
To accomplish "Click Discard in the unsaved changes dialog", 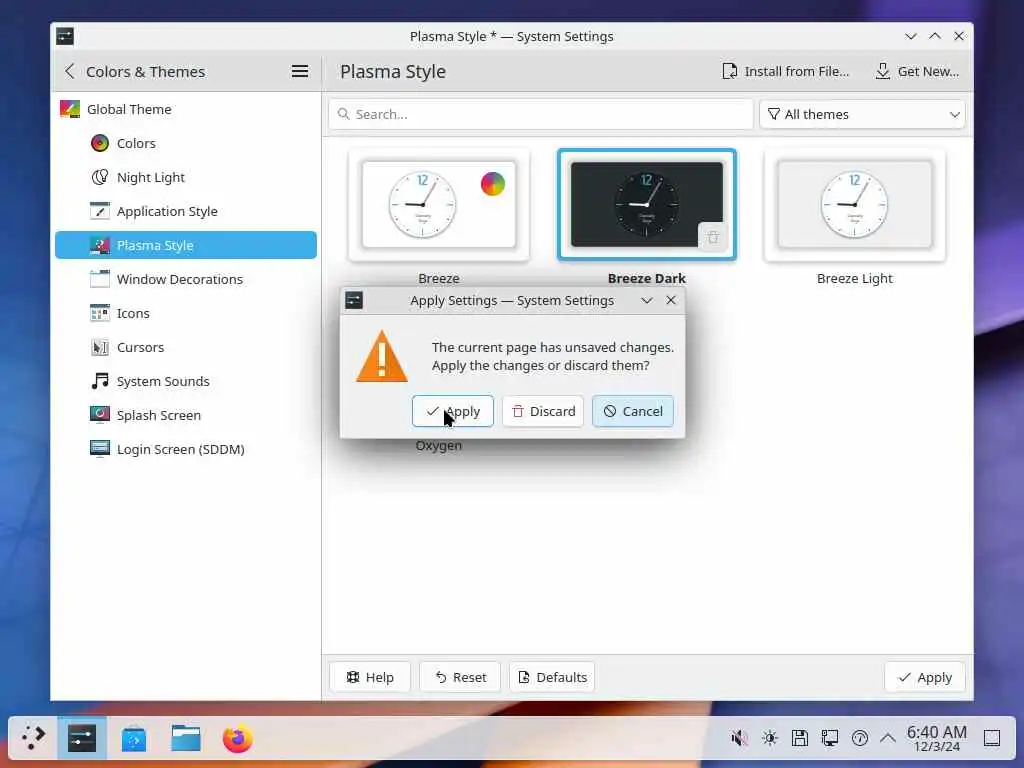I will click(x=543, y=411).
